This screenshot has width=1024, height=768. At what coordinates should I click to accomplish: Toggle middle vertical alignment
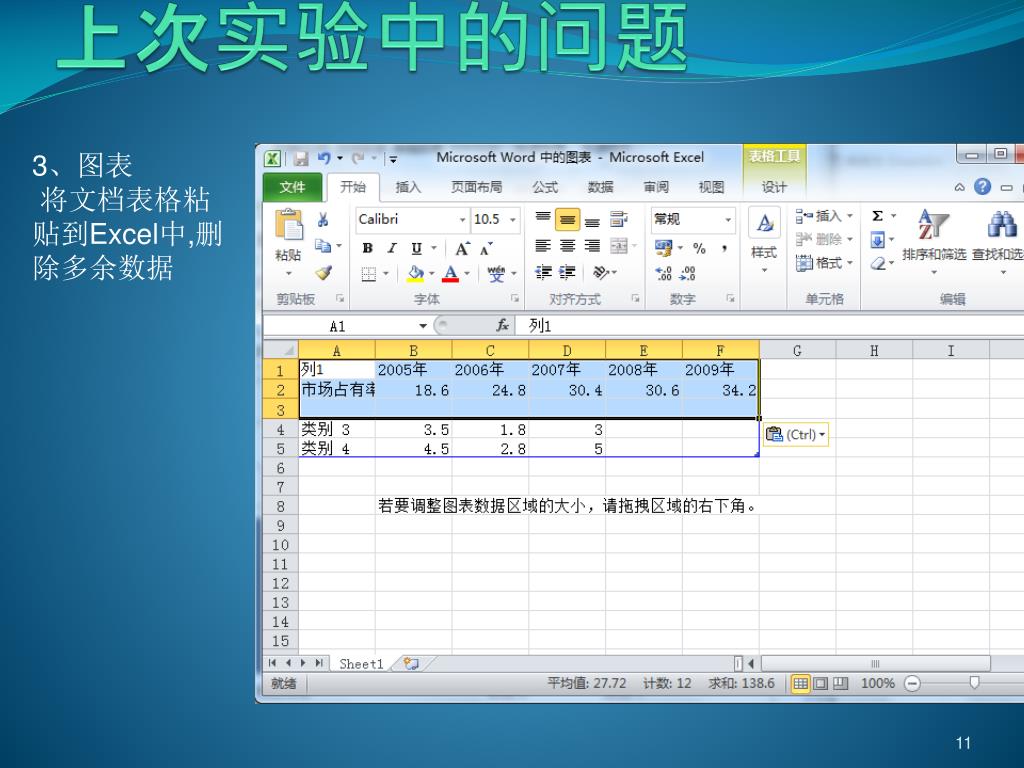pos(568,220)
